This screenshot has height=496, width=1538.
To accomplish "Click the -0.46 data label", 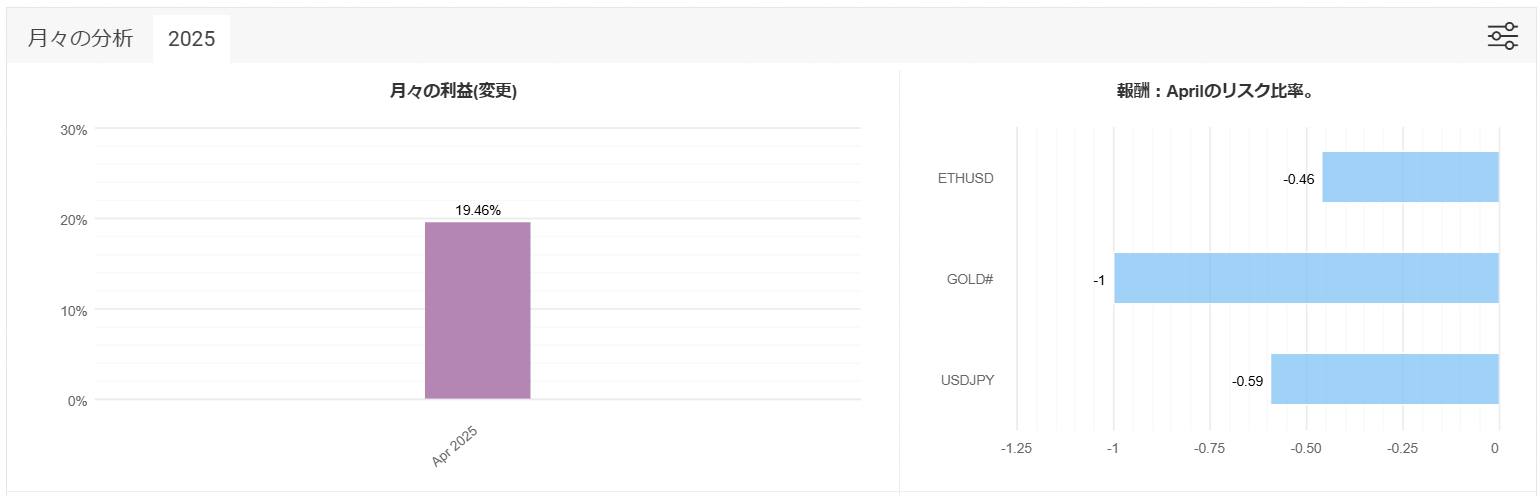I will (x=1299, y=180).
